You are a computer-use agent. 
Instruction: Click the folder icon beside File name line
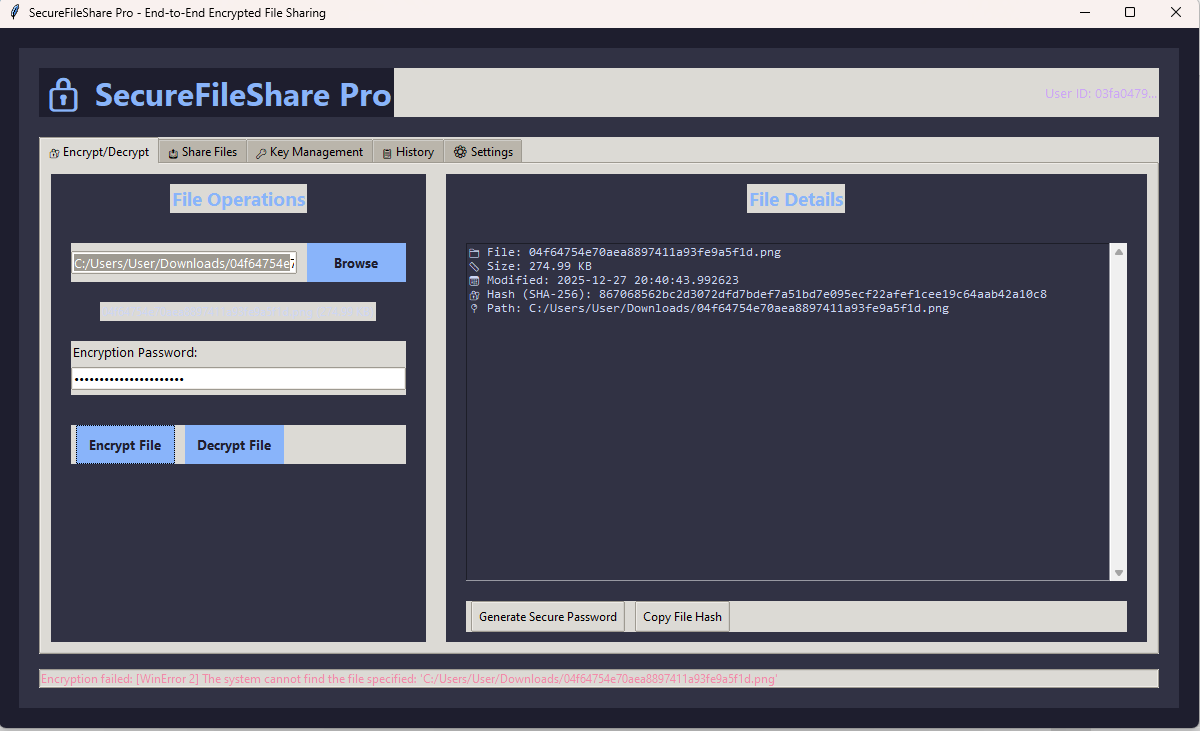[x=474, y=253]
